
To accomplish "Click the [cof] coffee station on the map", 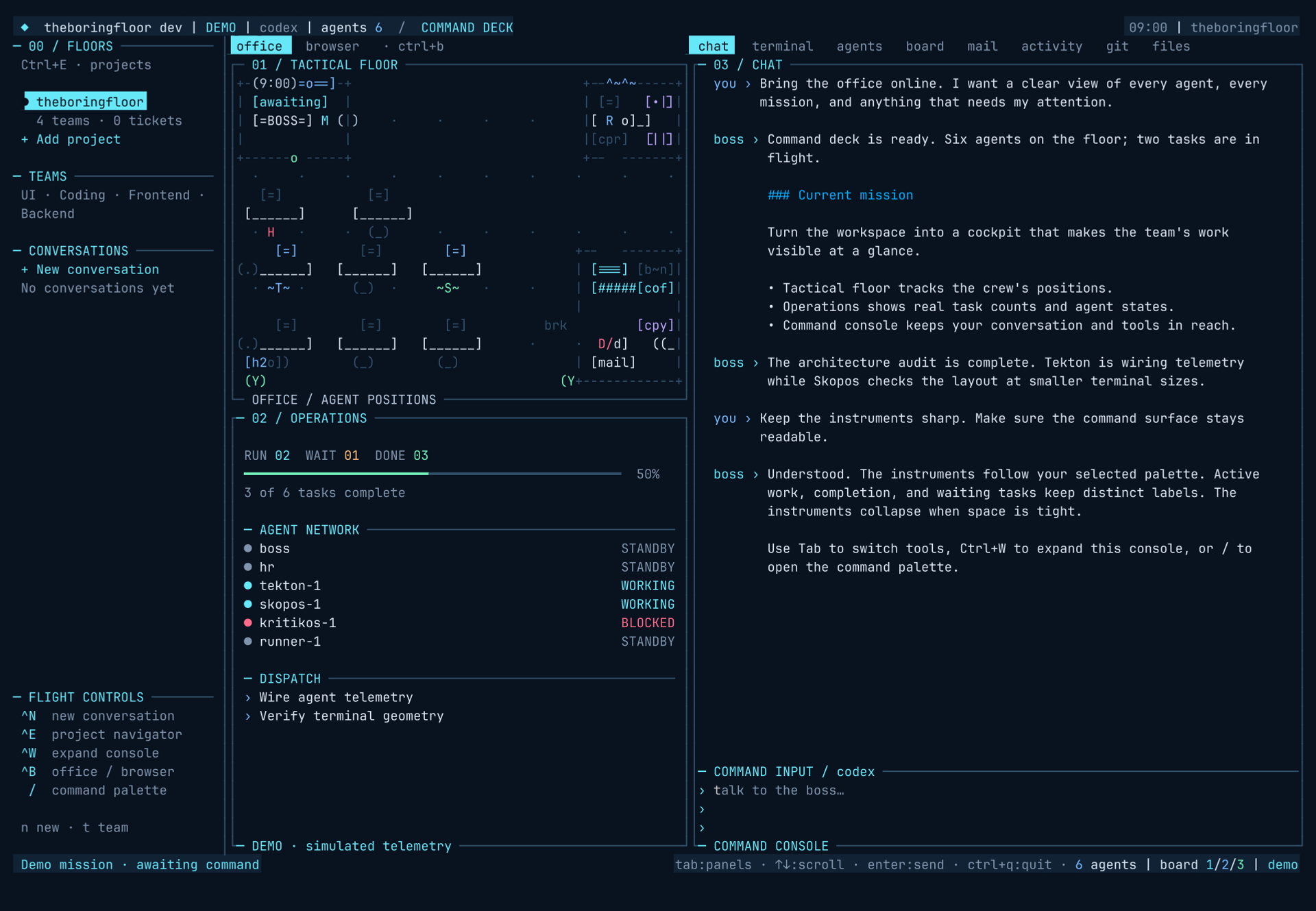I will (655, 288).
